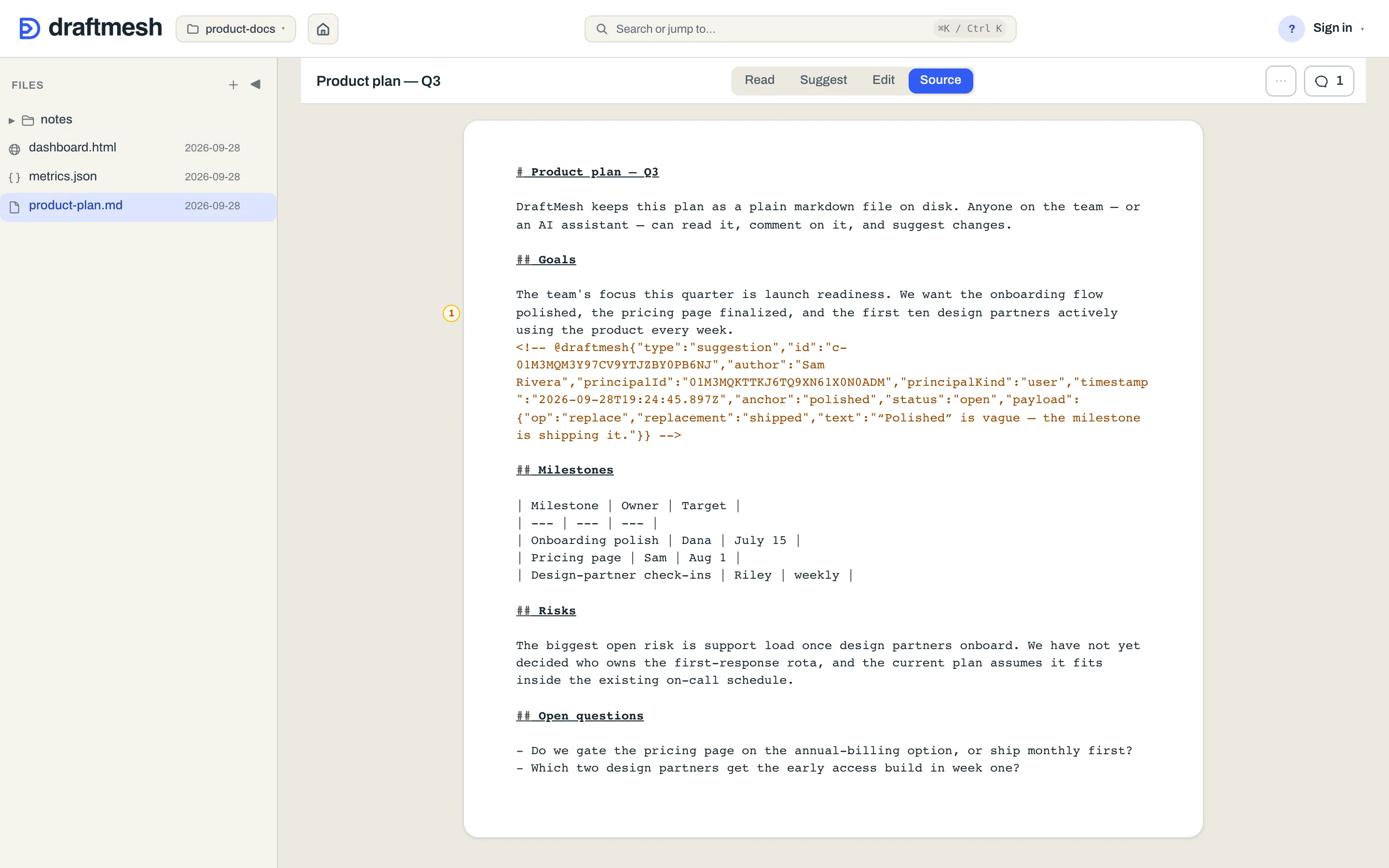Click the Sign in link
This screenshot has width=1389, height=868.
(x=1332, y=28)
